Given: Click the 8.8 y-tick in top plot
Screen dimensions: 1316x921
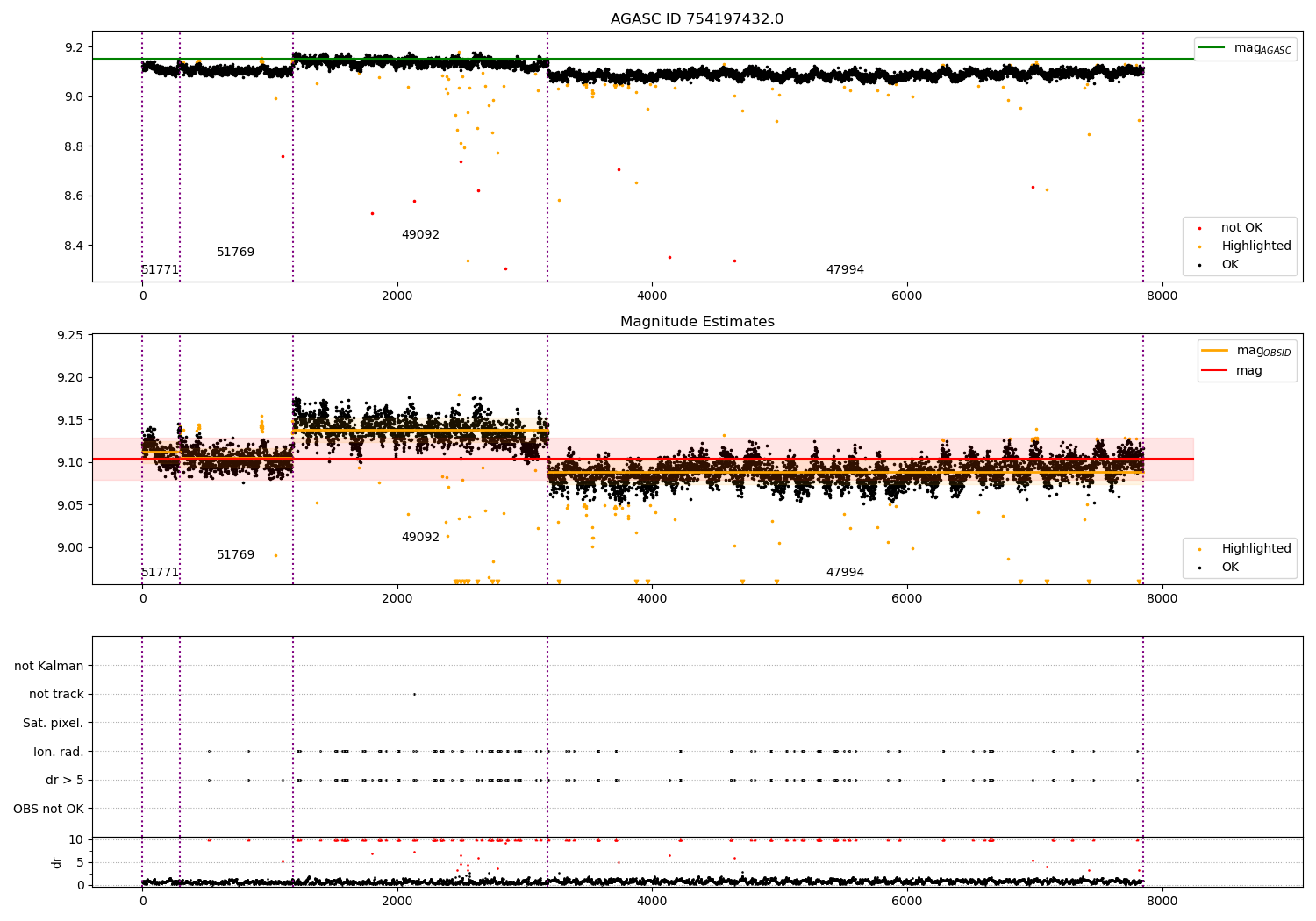Looking at the screenshot, I should click(75, 146).
